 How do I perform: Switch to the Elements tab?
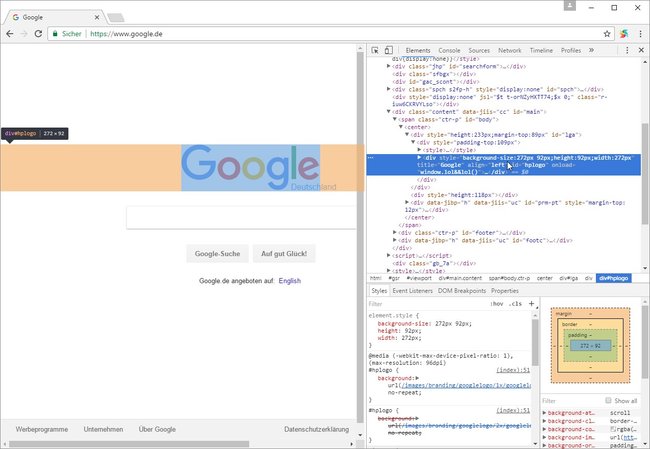point(418,50)
